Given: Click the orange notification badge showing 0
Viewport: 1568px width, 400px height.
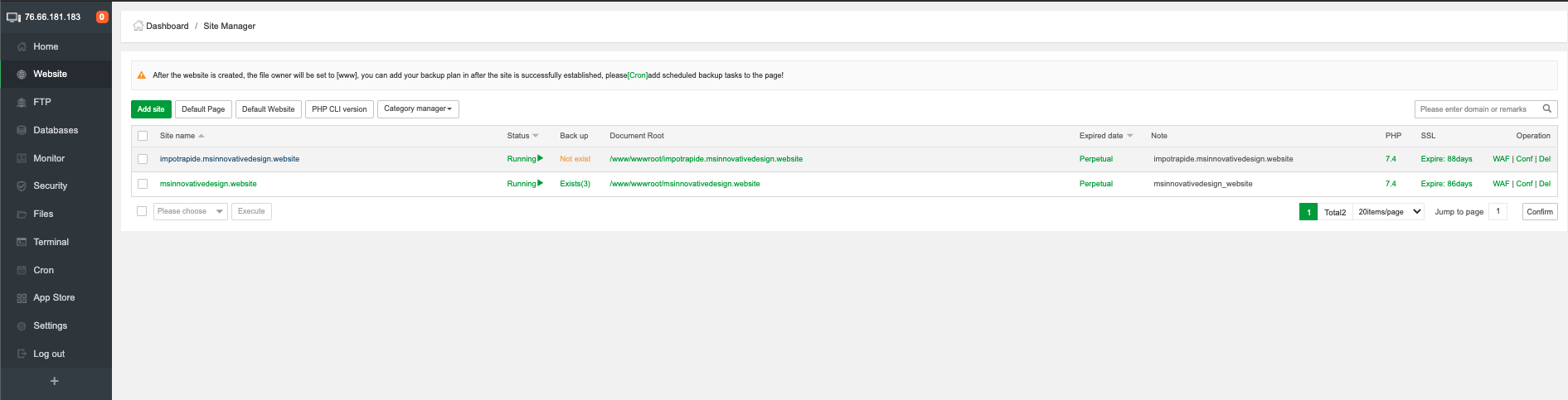Looking at the screenshot, I should 102,17.
